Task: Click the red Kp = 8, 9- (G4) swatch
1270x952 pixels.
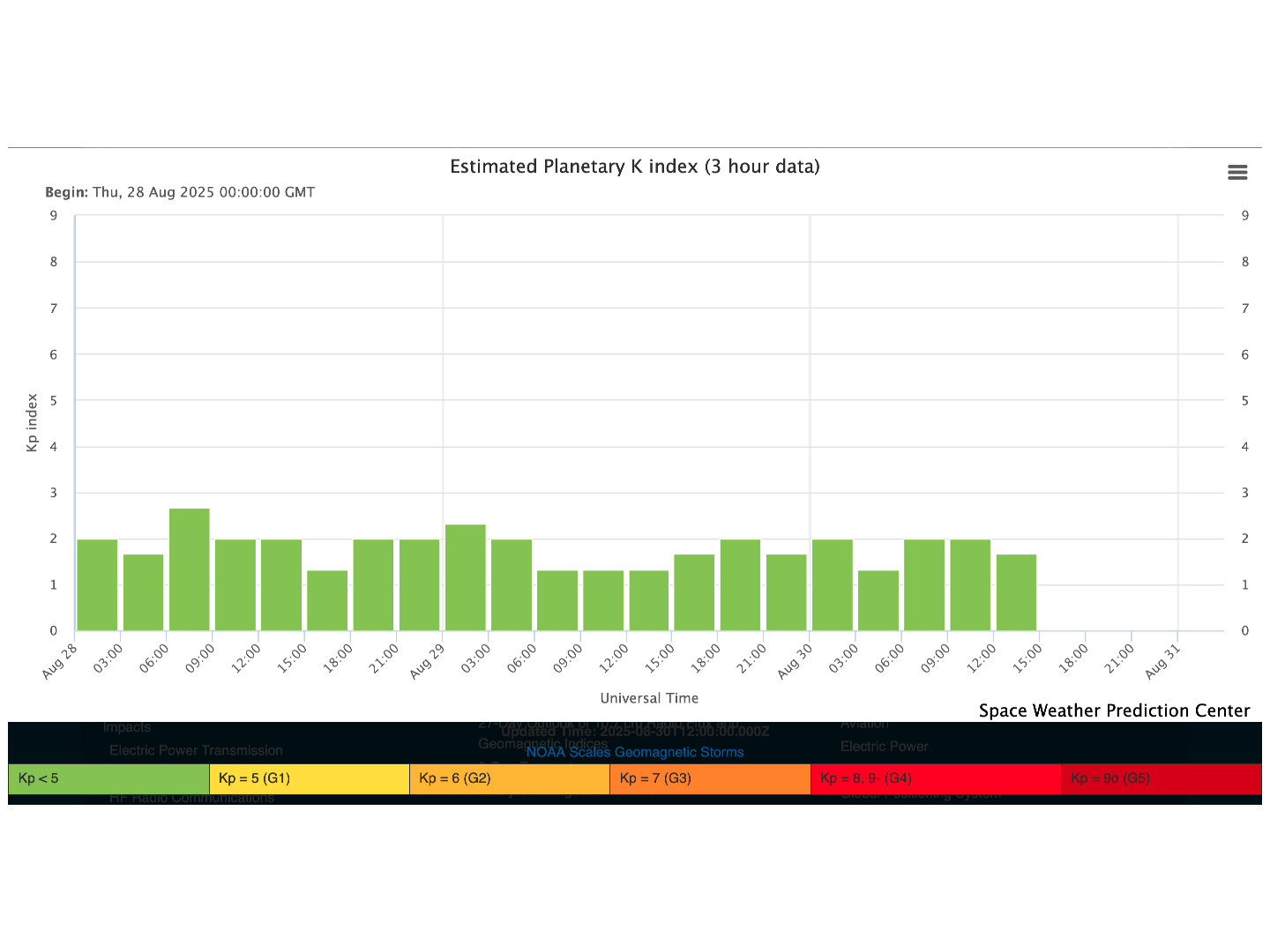Action: coord(935,778)
